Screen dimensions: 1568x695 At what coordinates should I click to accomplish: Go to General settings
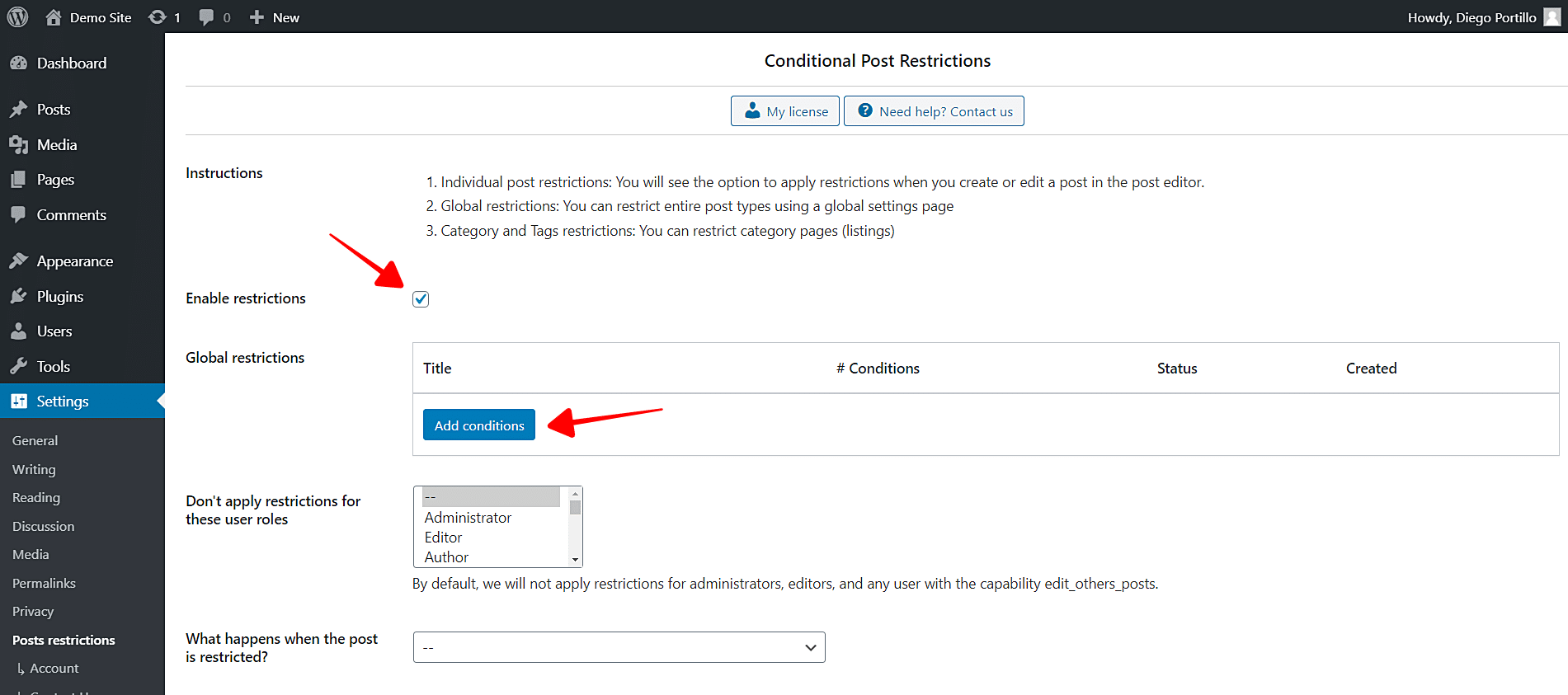click(x=35, y=441)
